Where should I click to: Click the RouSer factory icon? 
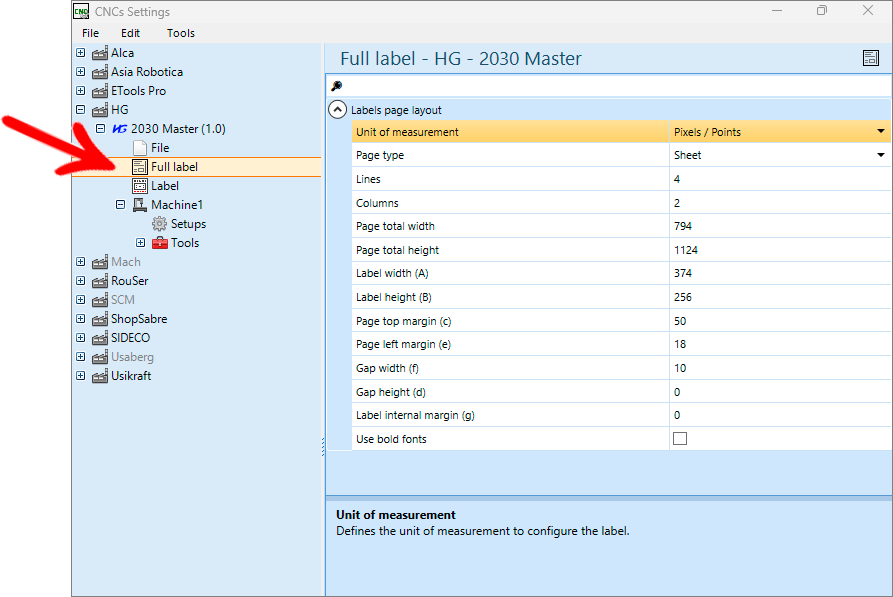(100, 281)
